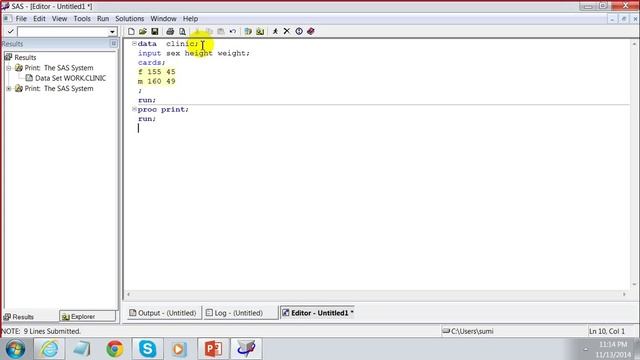Open the command box dropdown arrow
This screenshot has width=640, height=360.
112,32
